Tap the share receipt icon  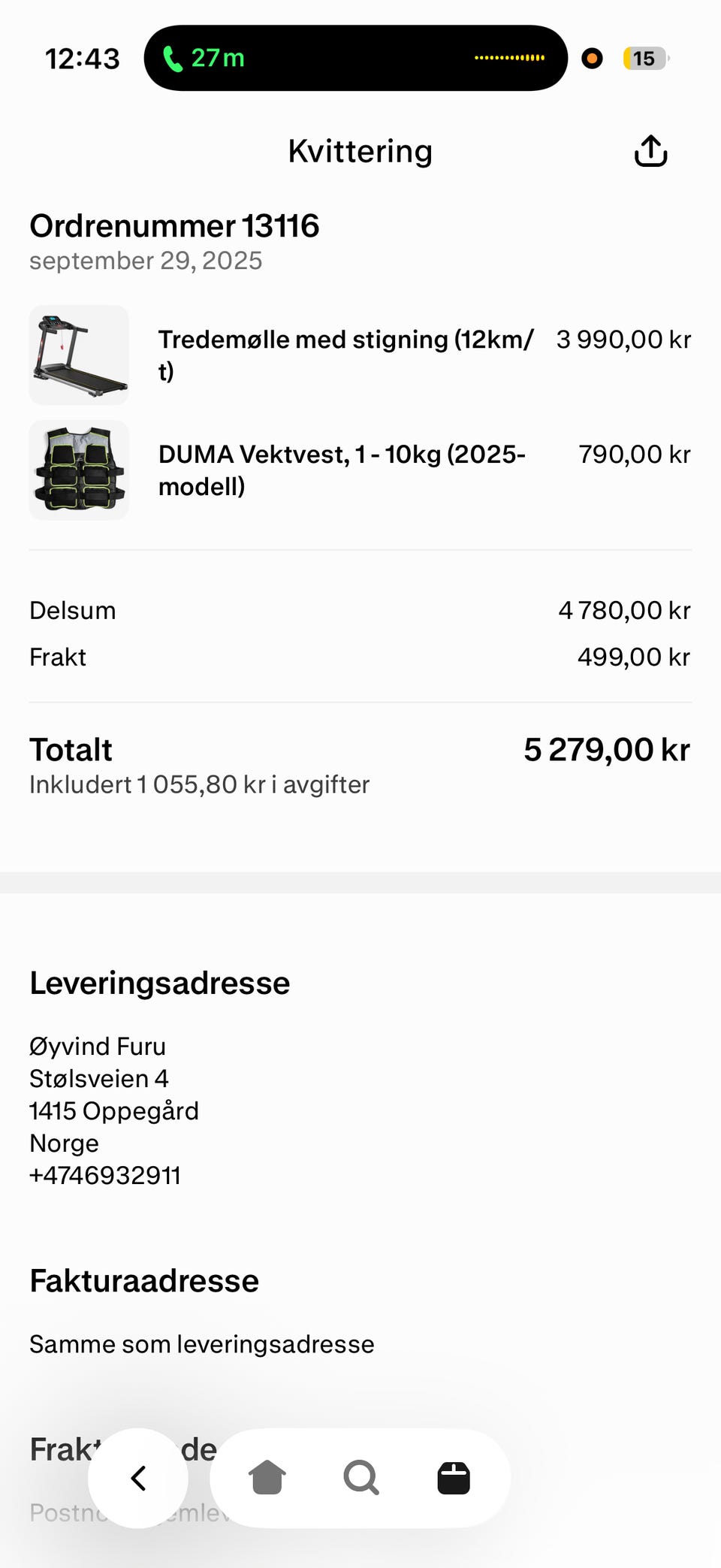tap(650, 151)
